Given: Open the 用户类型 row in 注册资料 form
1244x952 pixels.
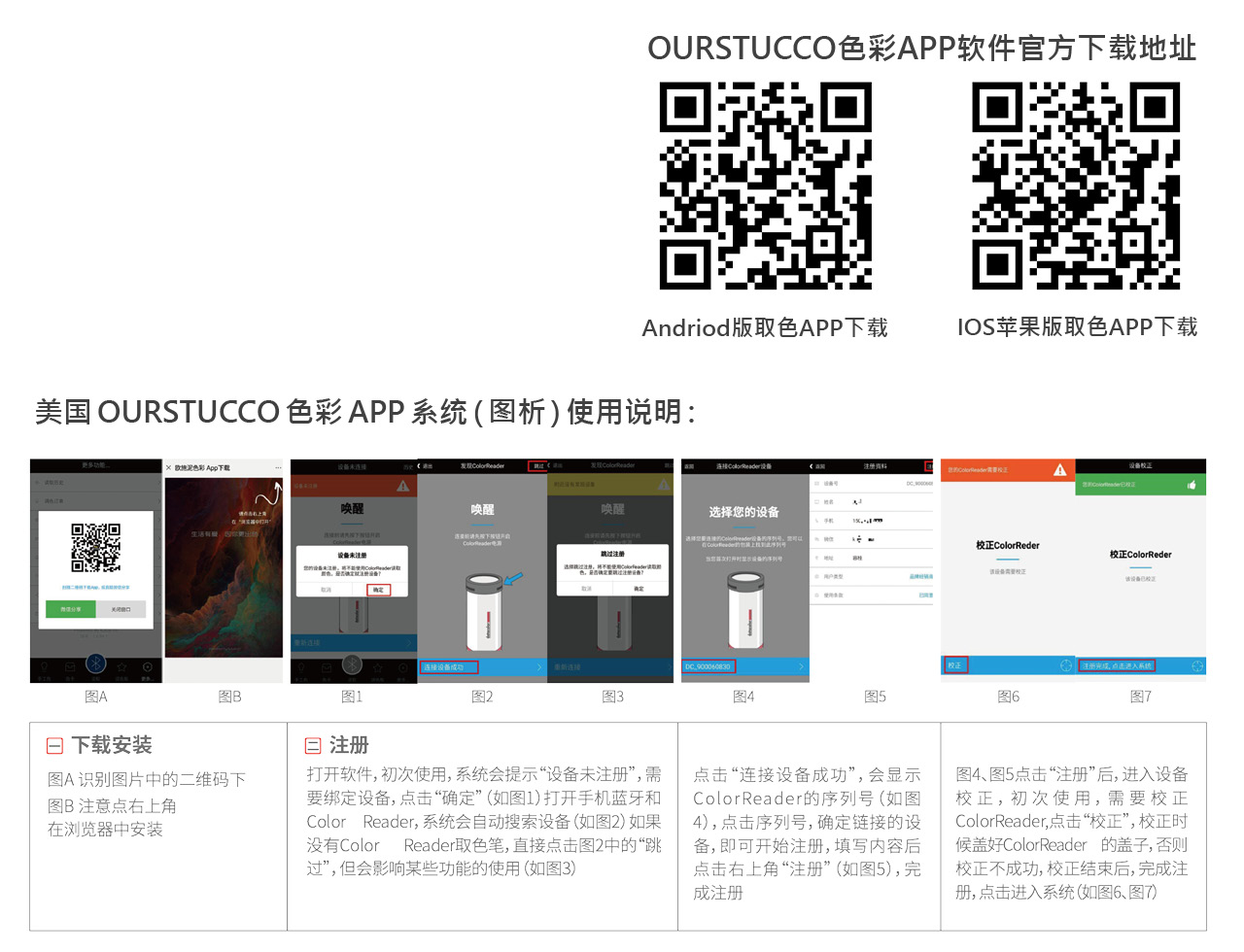Looking at the screenshot, I should point(871,576).
